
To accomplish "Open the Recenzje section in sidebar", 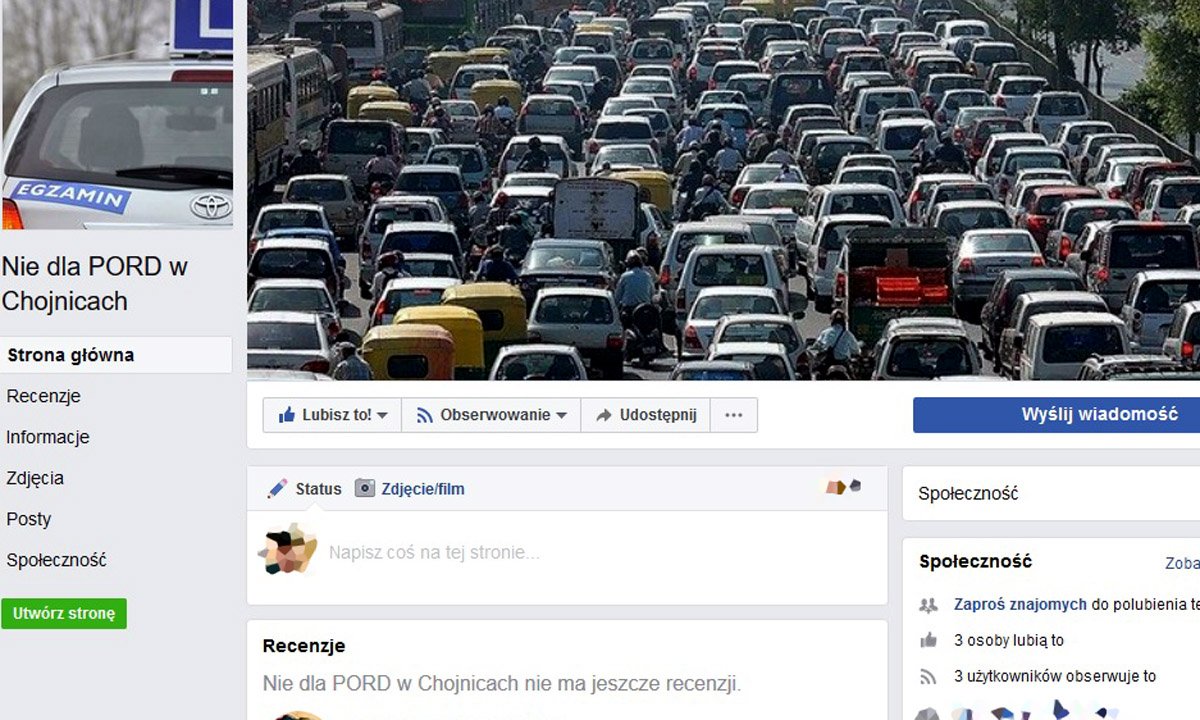I will tap(44, 396).
